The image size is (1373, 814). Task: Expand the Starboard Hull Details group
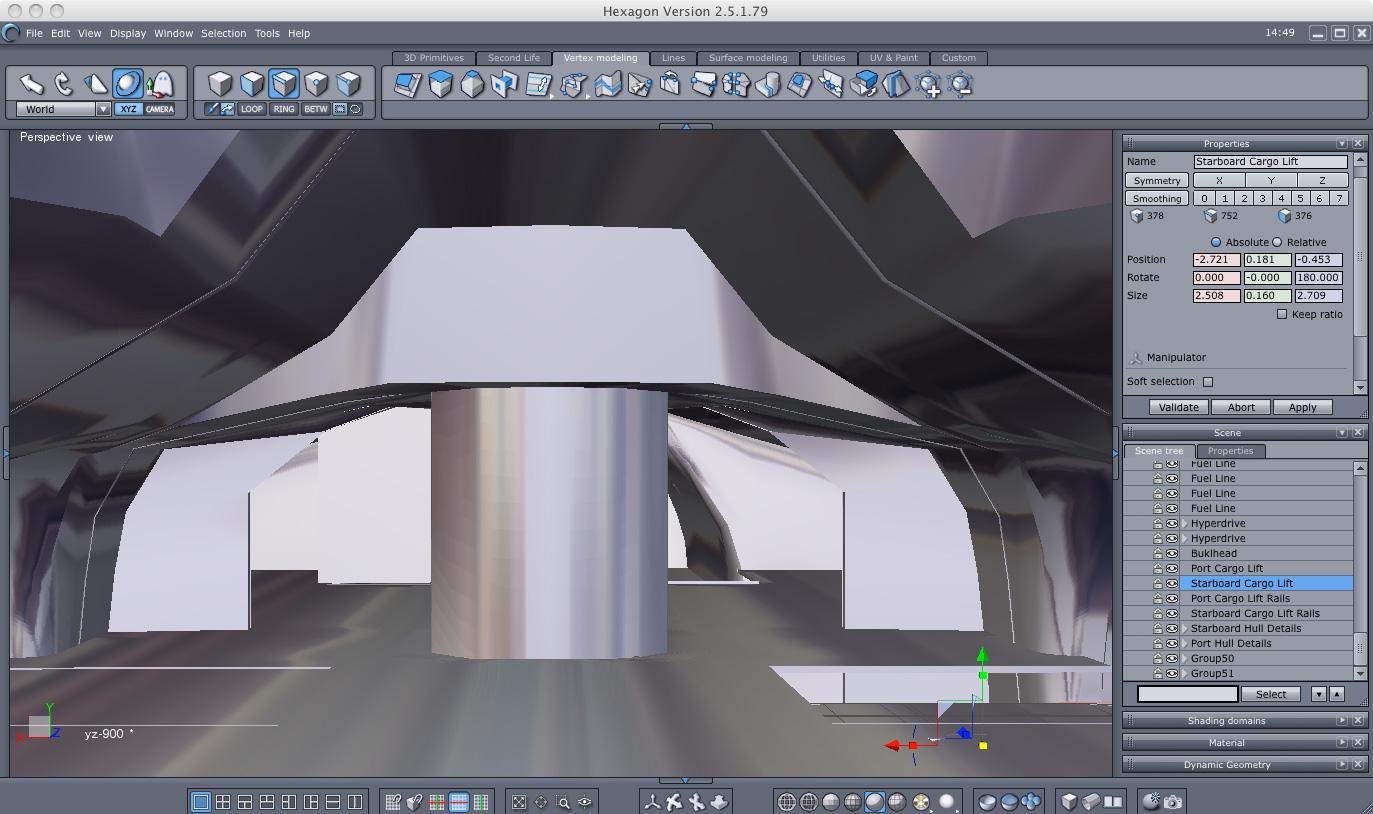[x=1185, y=628]
